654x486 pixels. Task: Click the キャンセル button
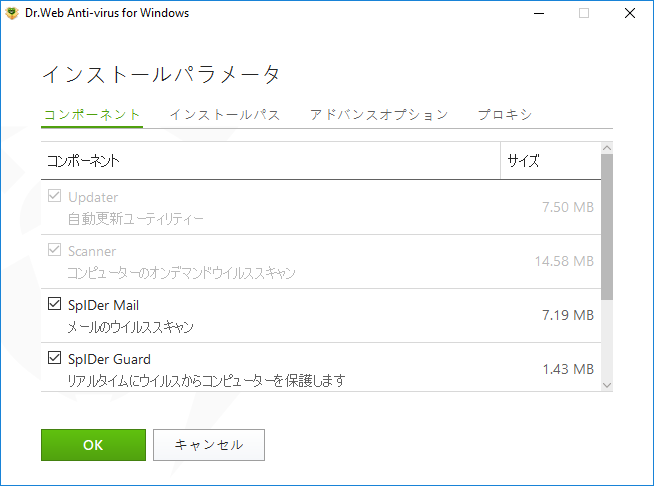pos(209,445)
